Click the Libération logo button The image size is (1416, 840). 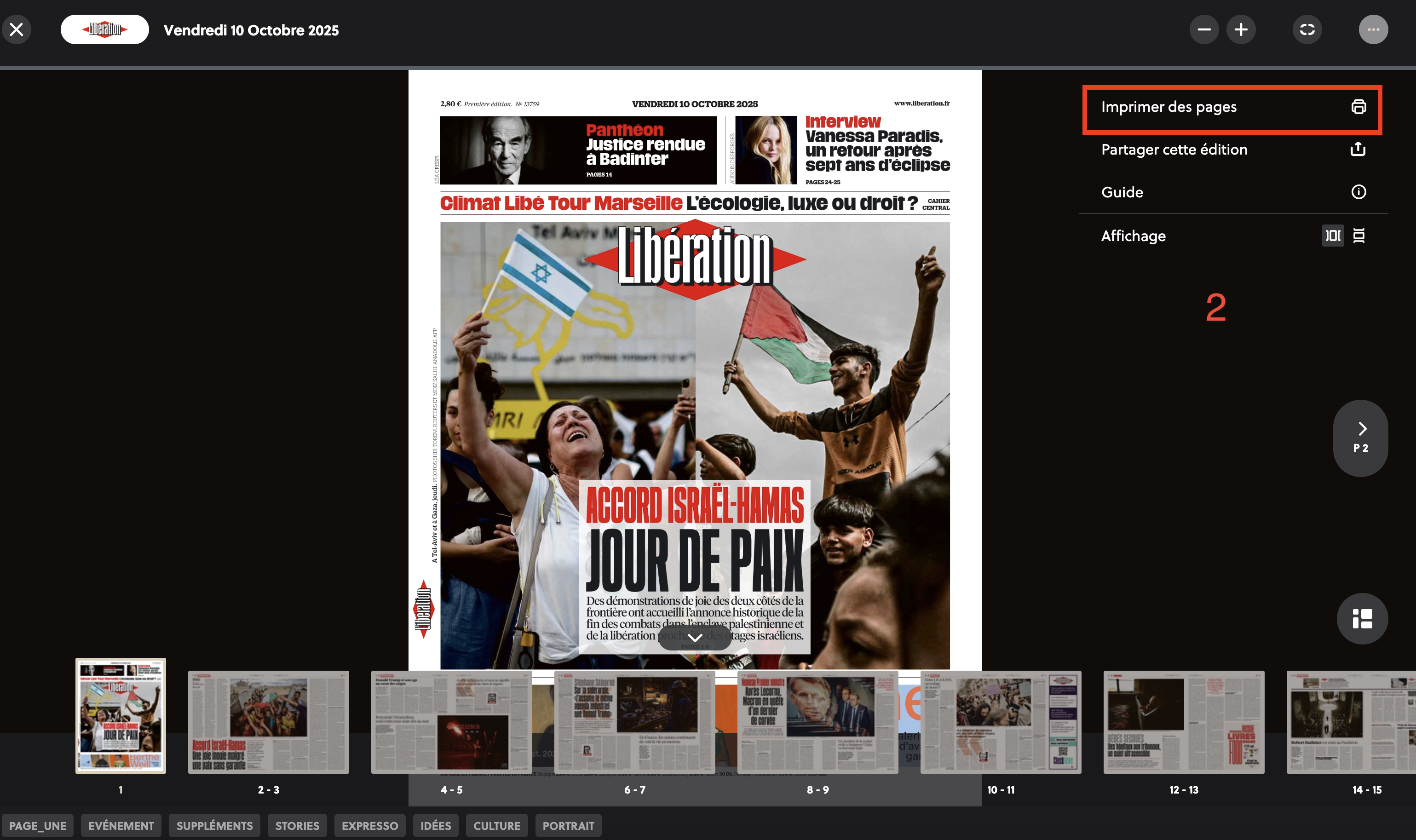click(105, 29)
